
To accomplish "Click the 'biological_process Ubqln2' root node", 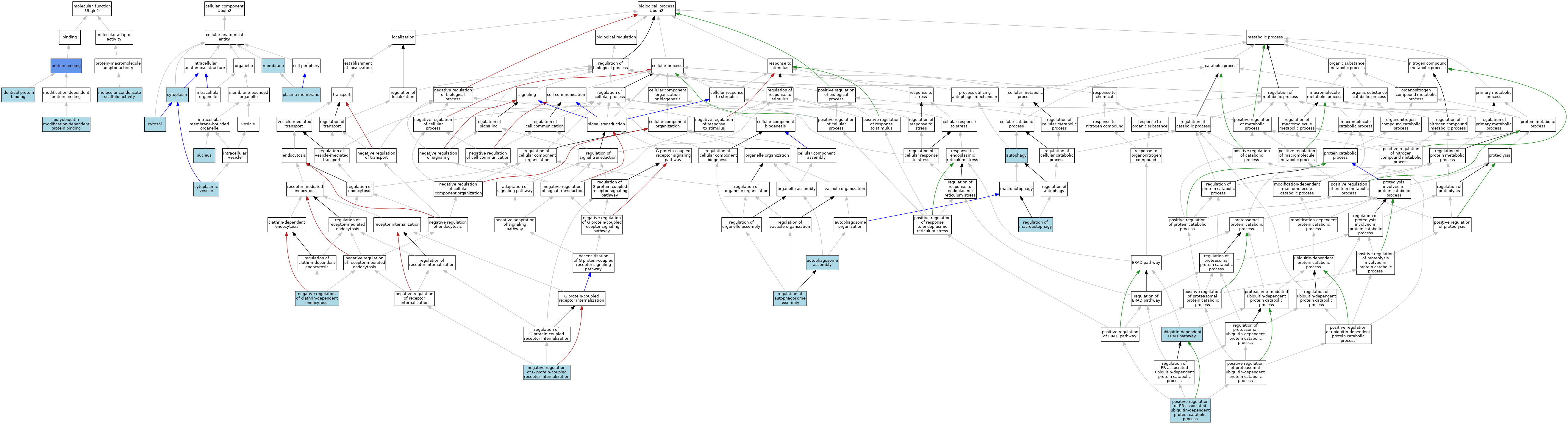I will (x=656, y=9).
